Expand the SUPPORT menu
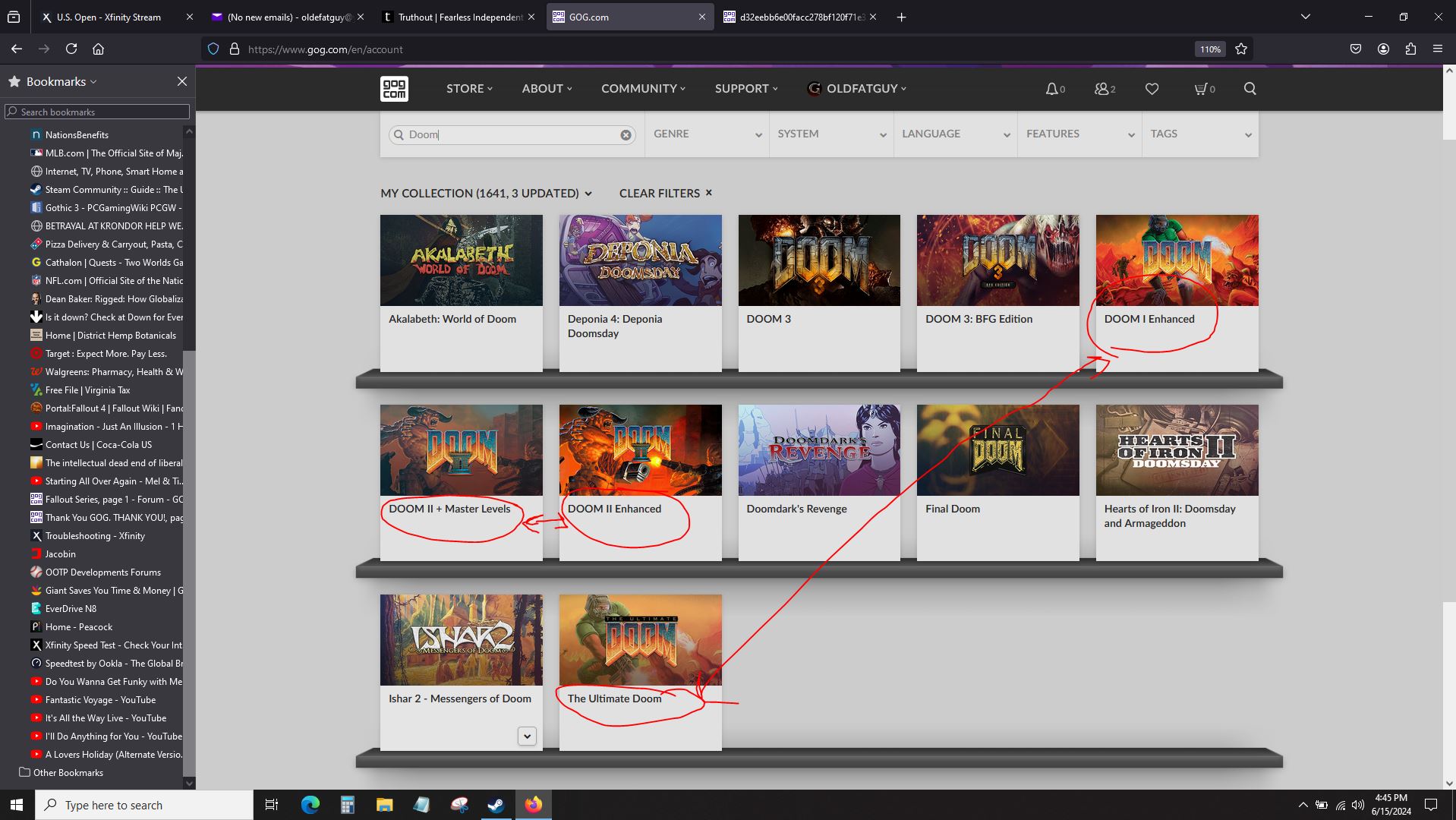The width and height of the screenshot is (1456, 820). tap(746, 89)
